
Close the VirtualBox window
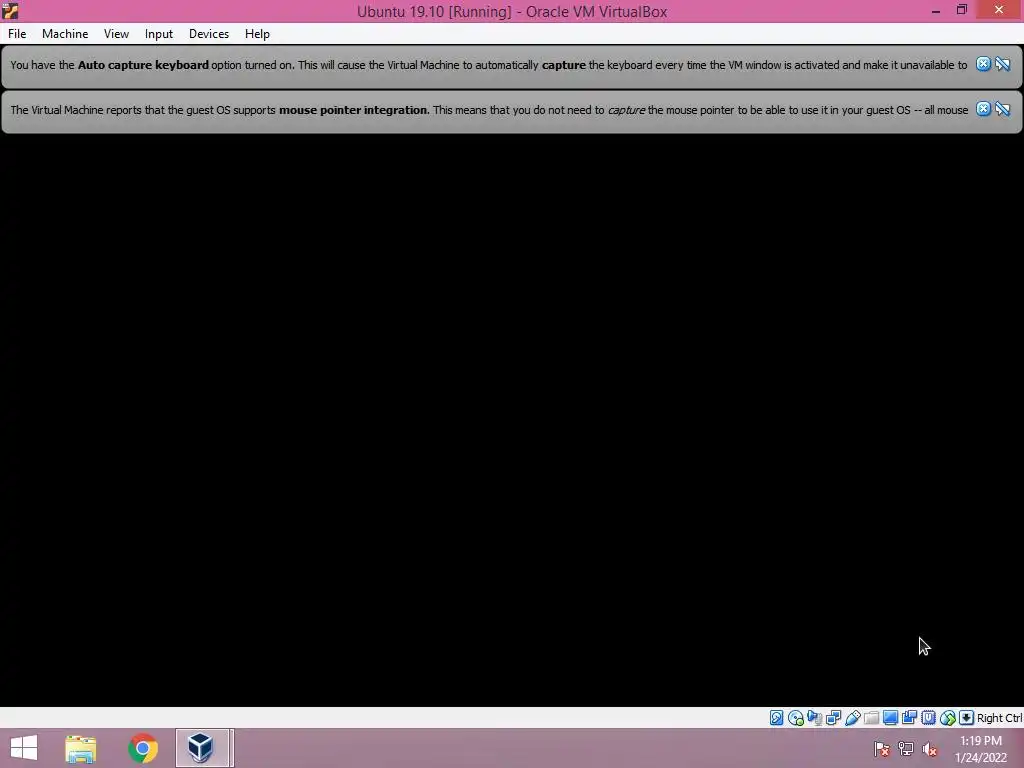click(x=999, y=10)
